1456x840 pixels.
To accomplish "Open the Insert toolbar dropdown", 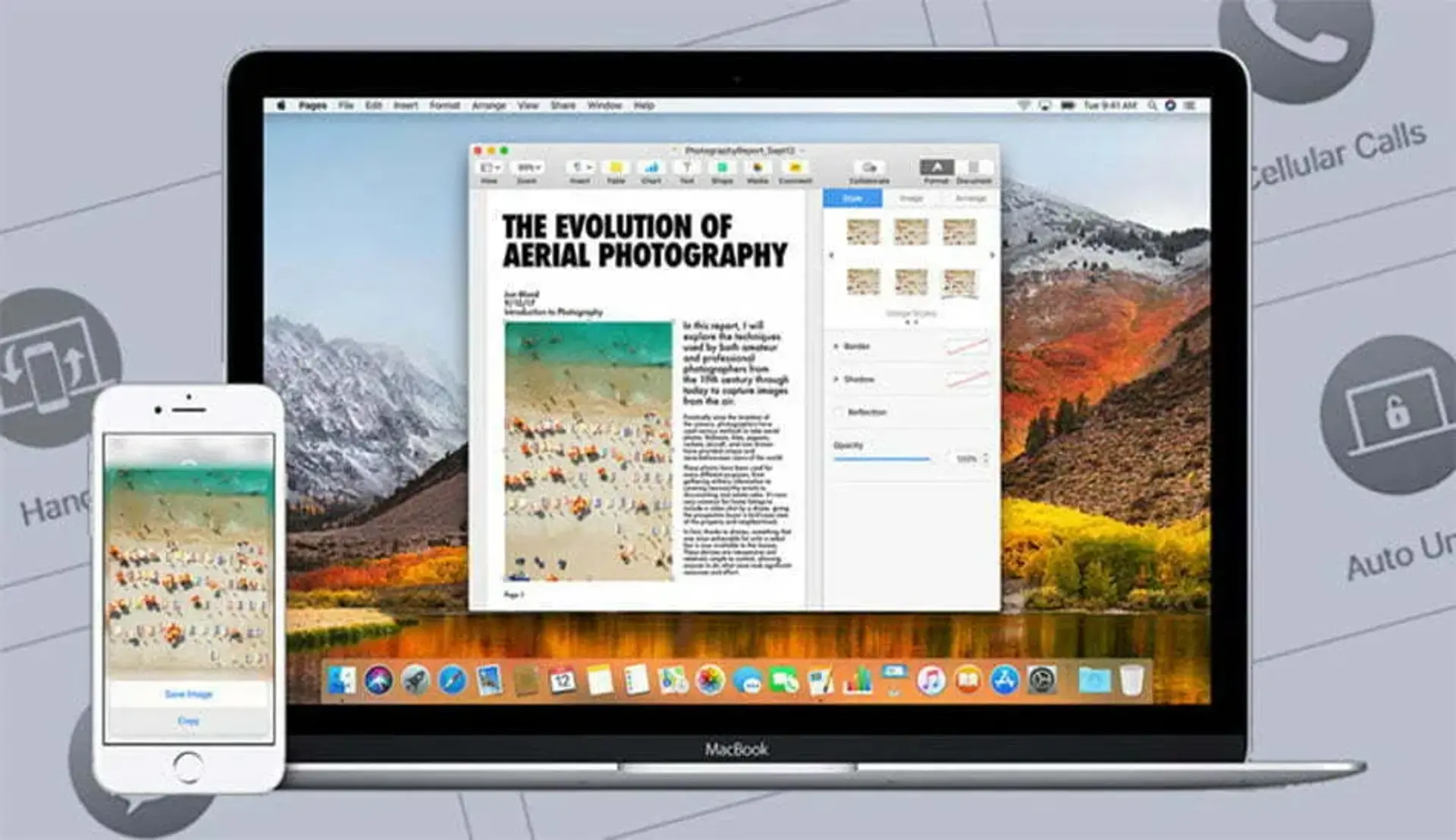I will pyautogui.click(x=580, y=168).
